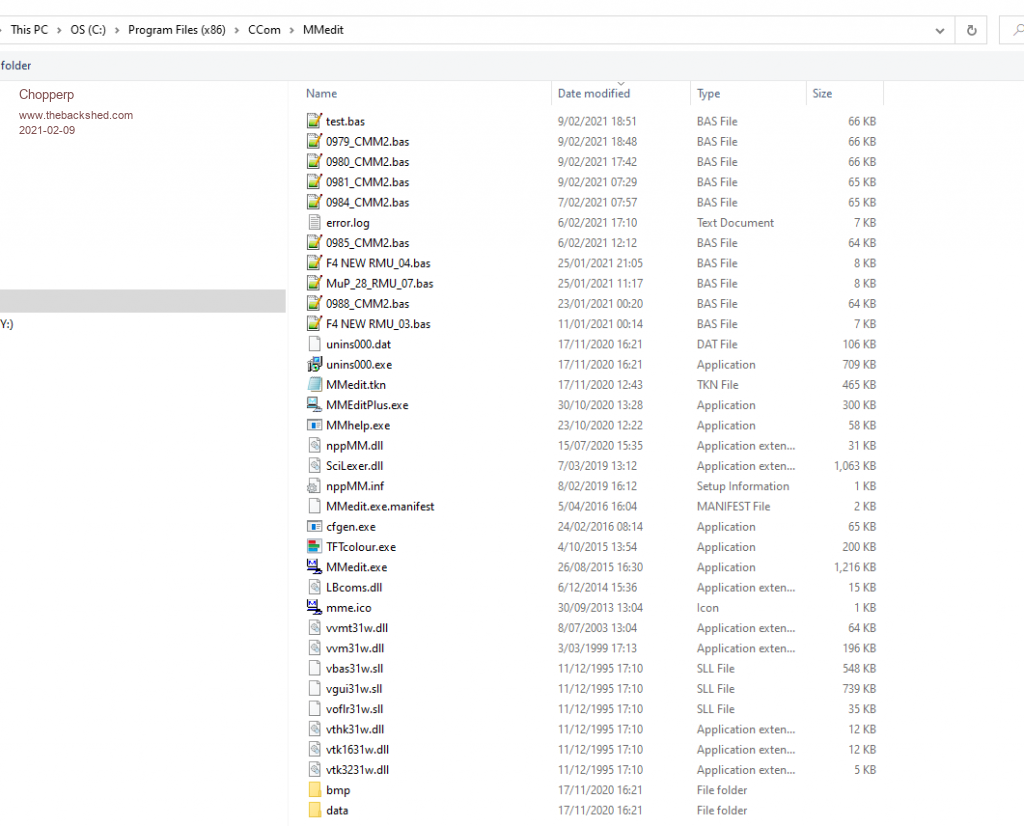The image size is (1024, 826).
Task: Click the bmp folder icon
Action: 315,790
